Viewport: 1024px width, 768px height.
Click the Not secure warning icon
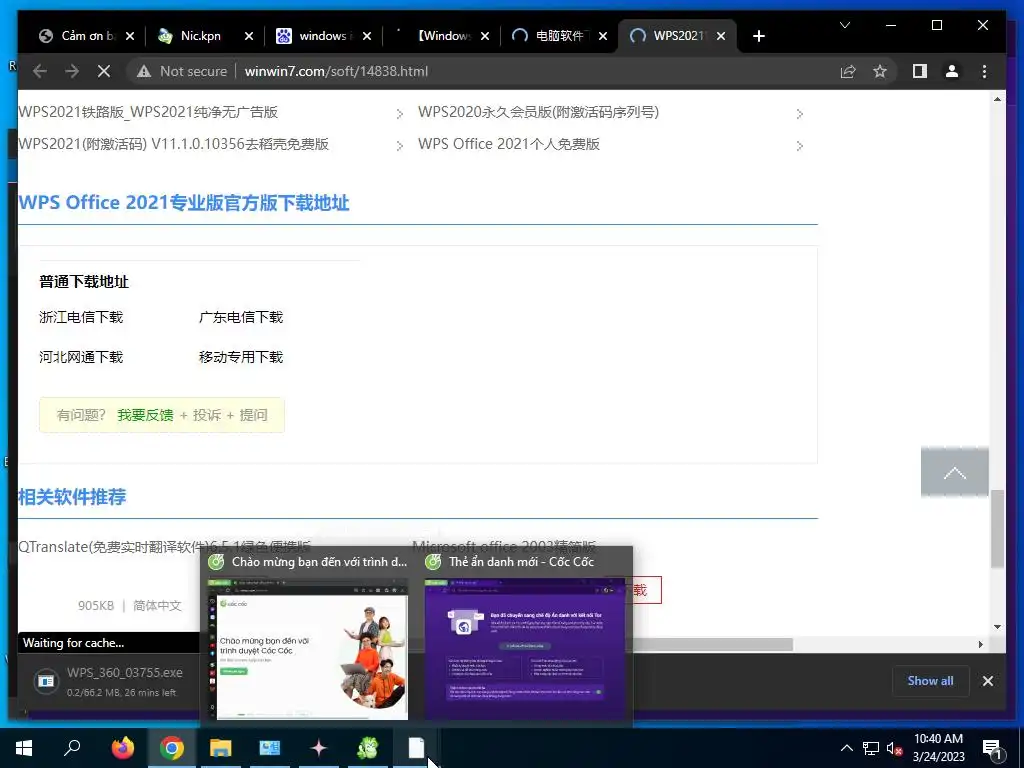click(144, 71)
